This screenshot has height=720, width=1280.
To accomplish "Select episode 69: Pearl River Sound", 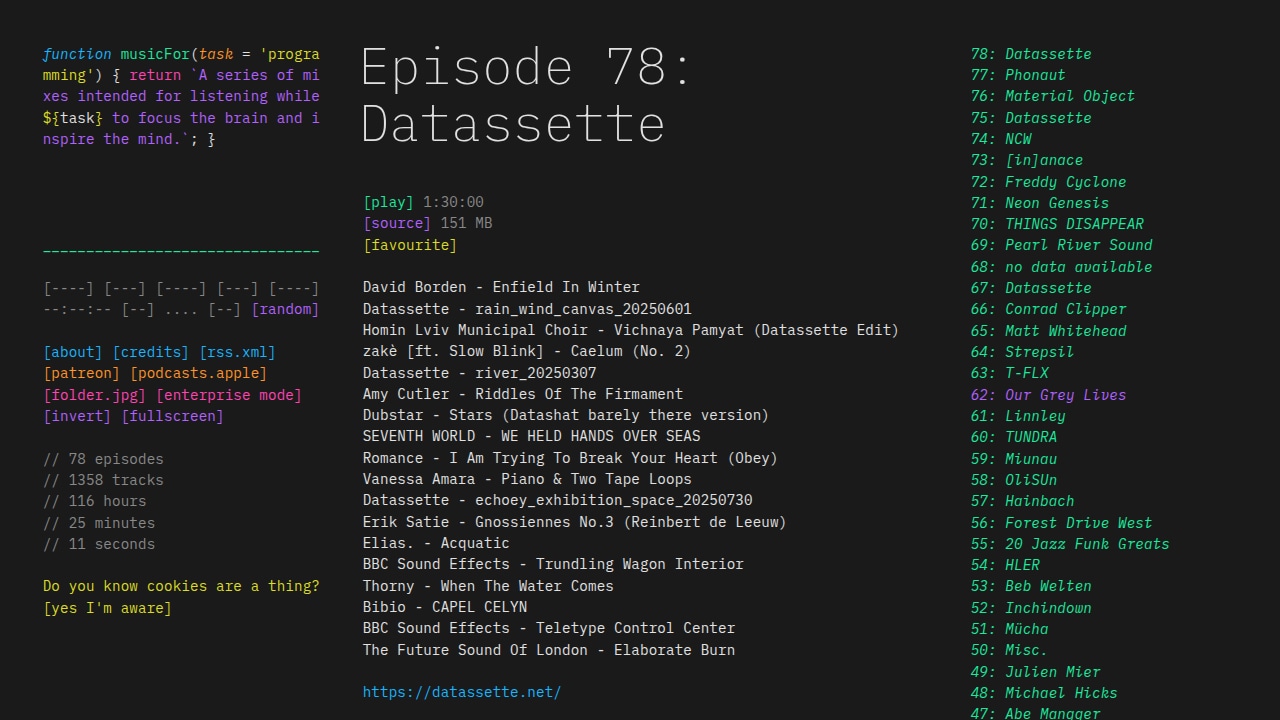I will tap(1061, 245).
